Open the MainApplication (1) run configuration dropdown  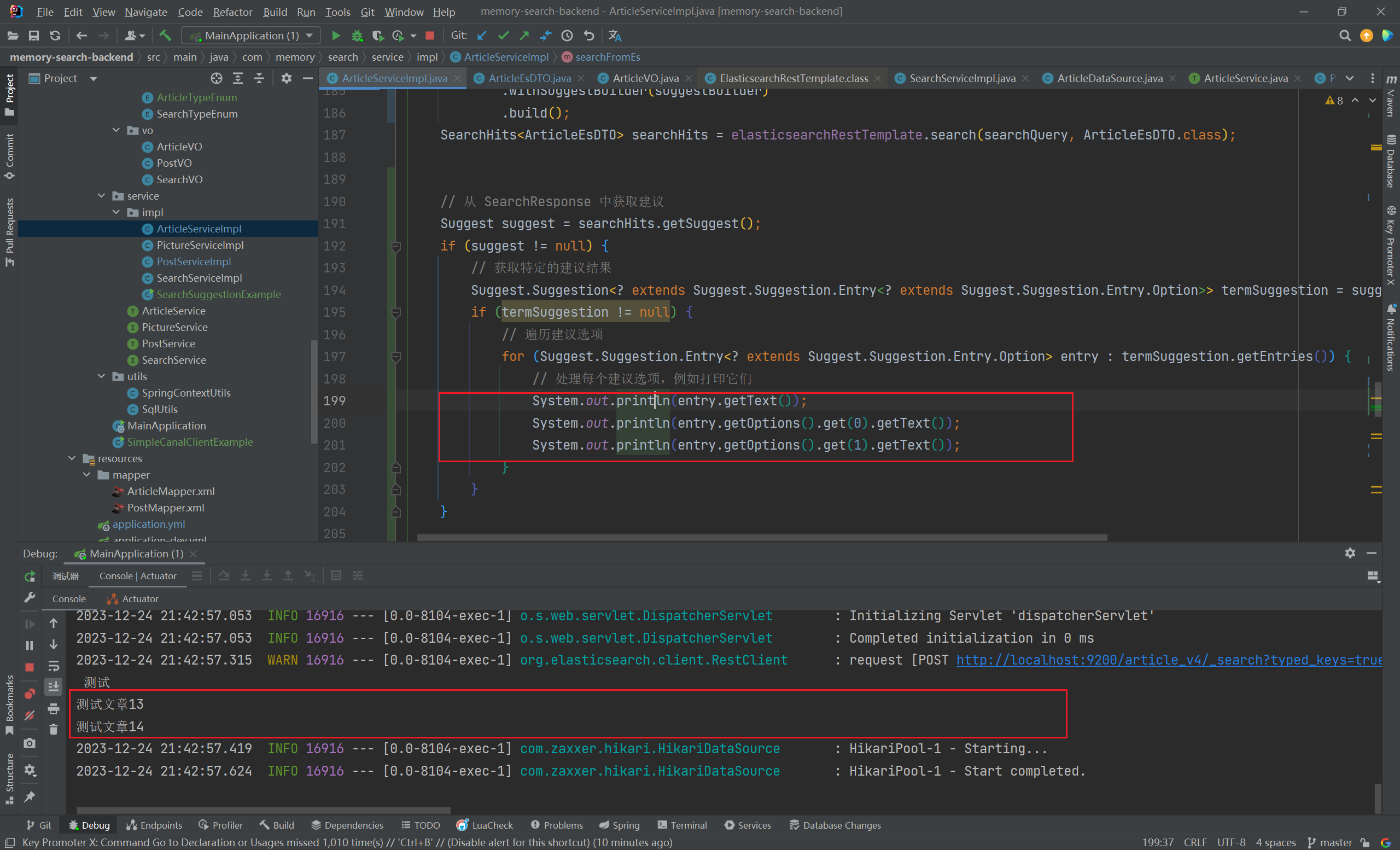(251, 36)
